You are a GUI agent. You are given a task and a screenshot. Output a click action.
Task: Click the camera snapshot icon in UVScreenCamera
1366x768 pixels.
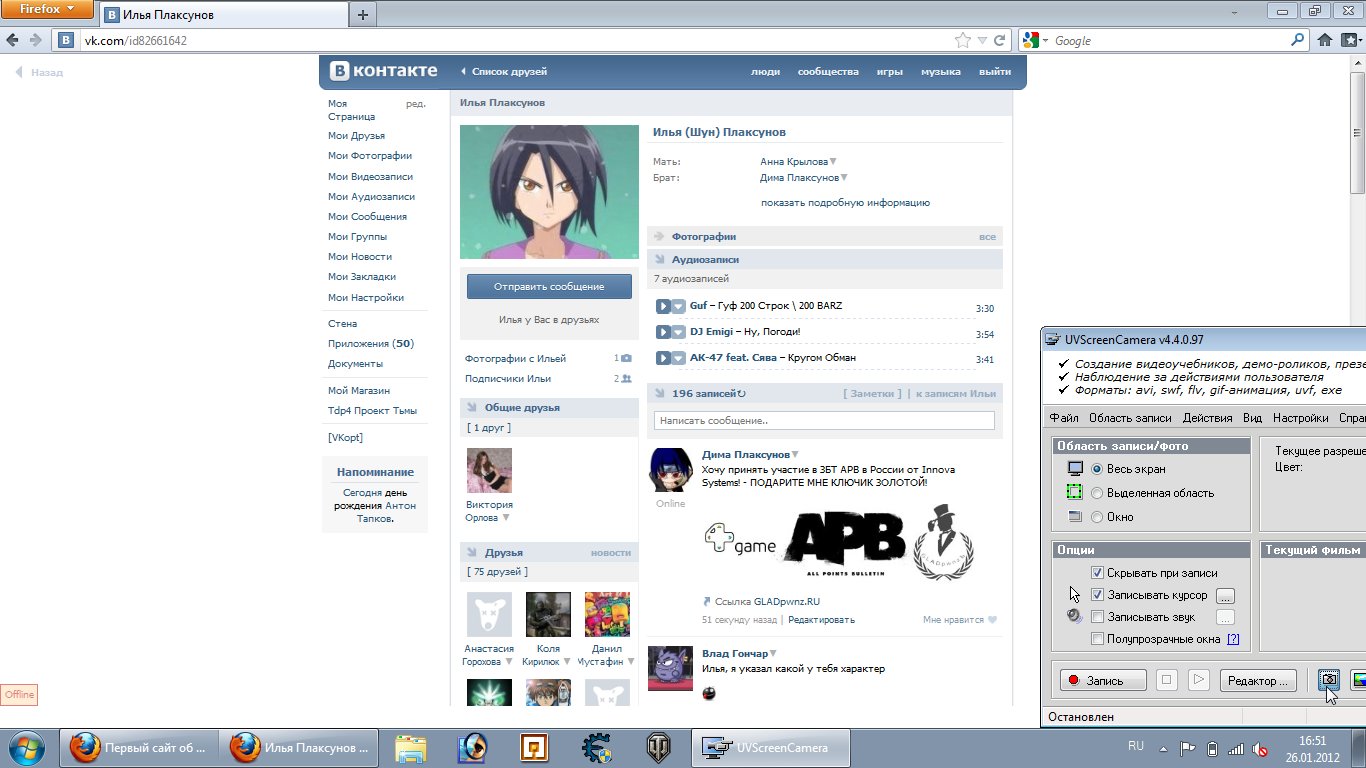1328,680
